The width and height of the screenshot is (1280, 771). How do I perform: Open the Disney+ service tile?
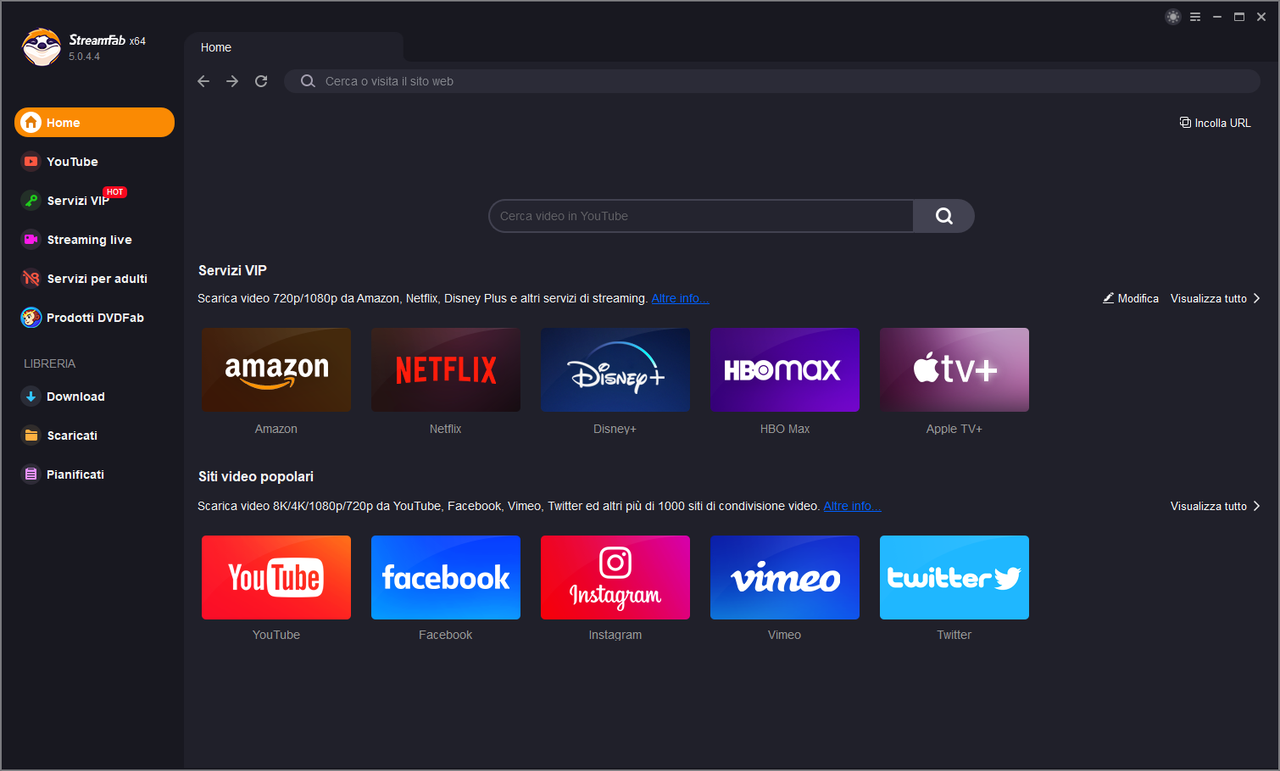click(615, 370)
